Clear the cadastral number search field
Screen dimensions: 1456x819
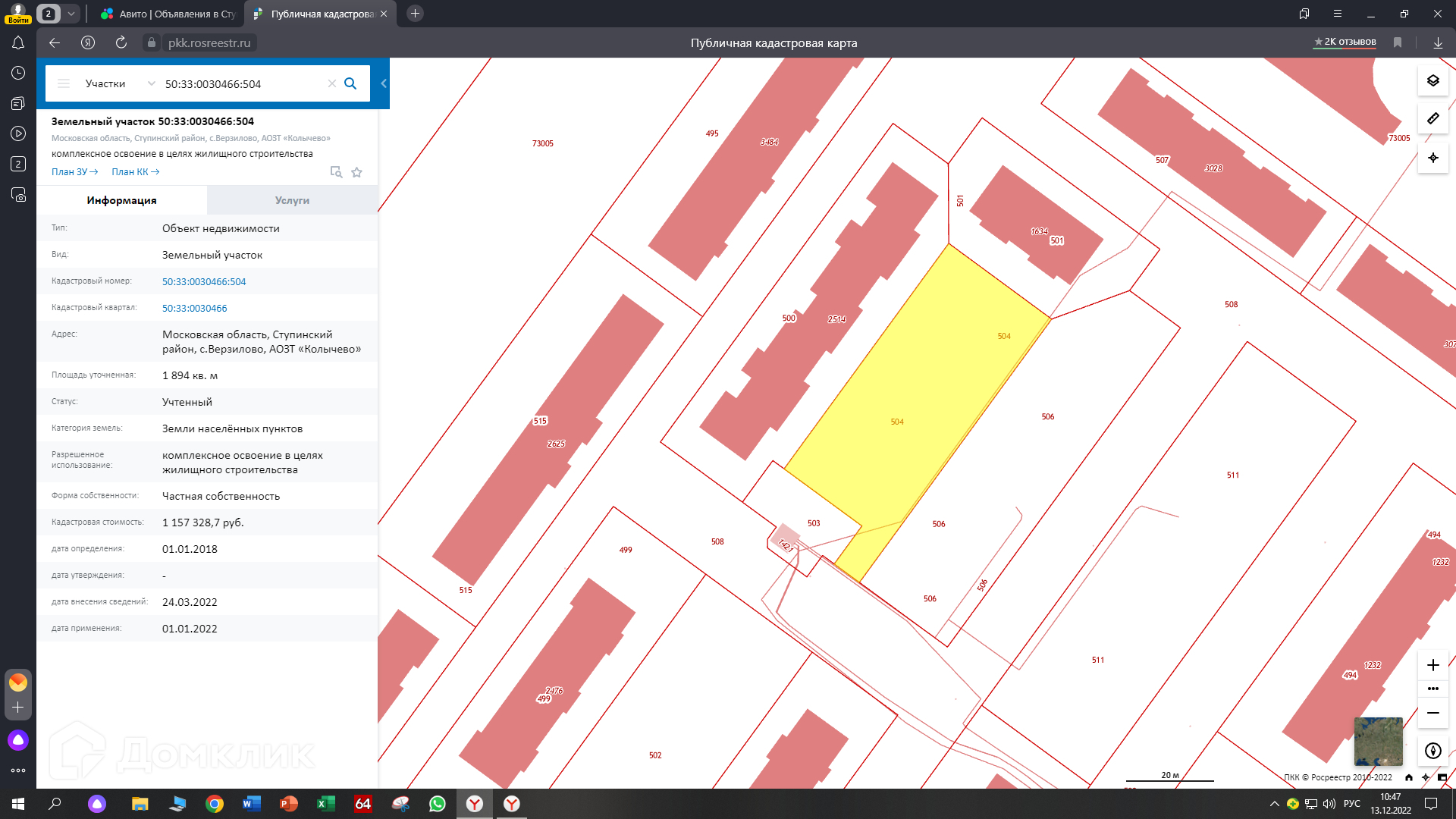click(x=331, y=83)
